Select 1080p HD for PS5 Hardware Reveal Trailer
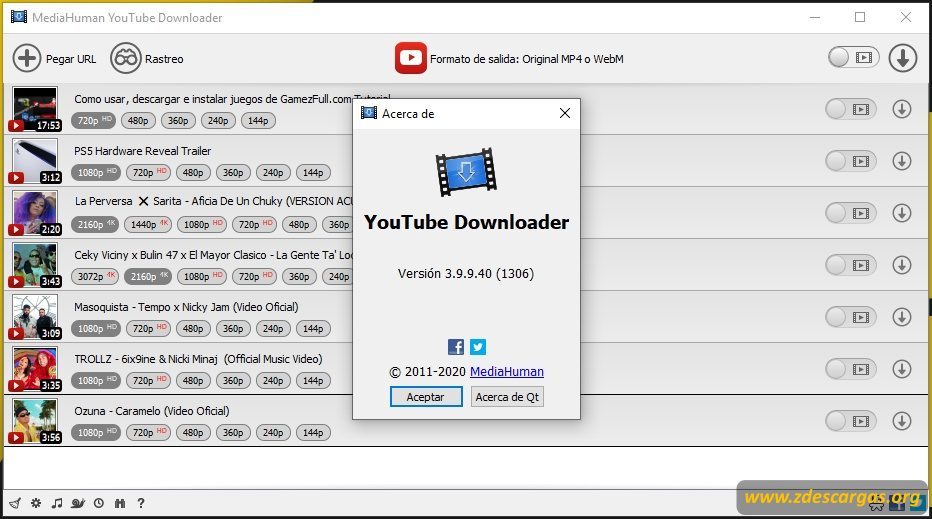Viewport: 932px width, 519px height. click(96, 172)
